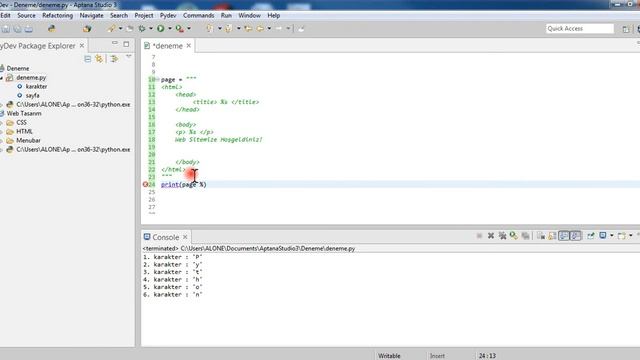The width and height of the screenshot is (640, 360).
Task: Click Collapse All in Package Explorer
Action: (87, 59)
